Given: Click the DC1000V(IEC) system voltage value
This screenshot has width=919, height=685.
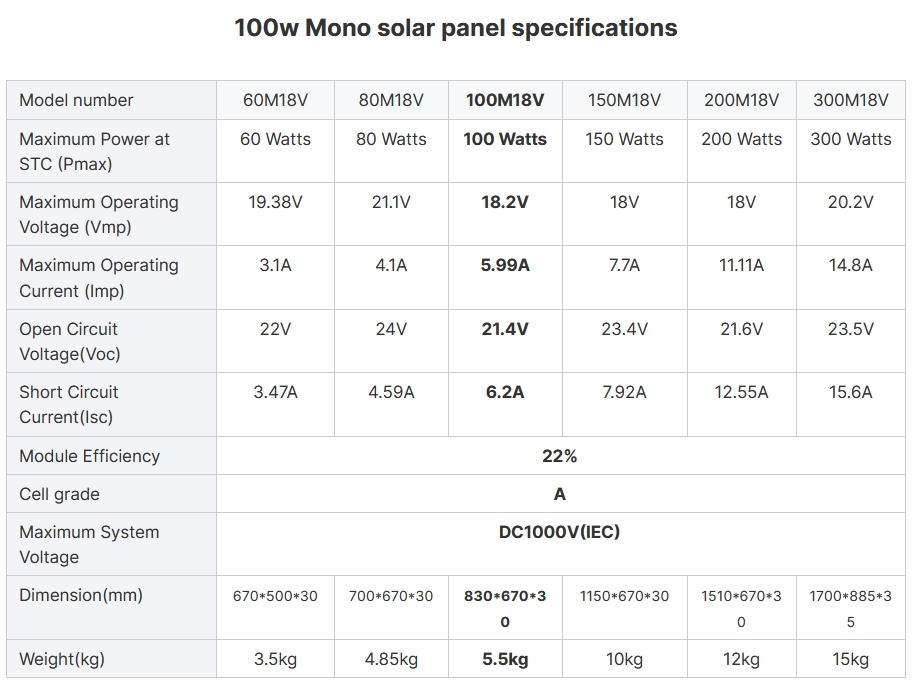Looking at the screenshot, I should (x=559, y=532).
